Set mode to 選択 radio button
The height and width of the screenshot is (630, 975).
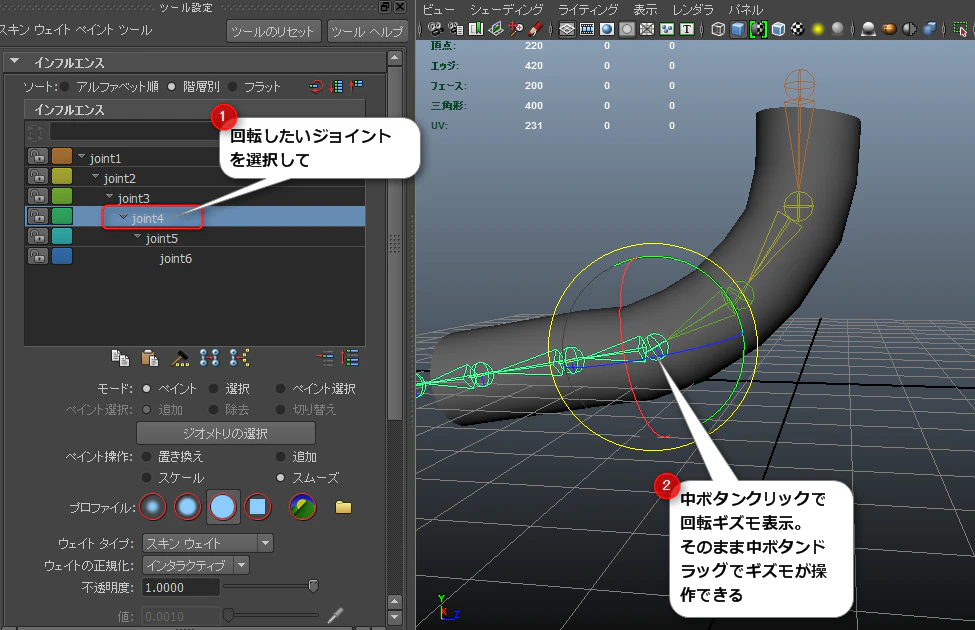click(213, 389)
